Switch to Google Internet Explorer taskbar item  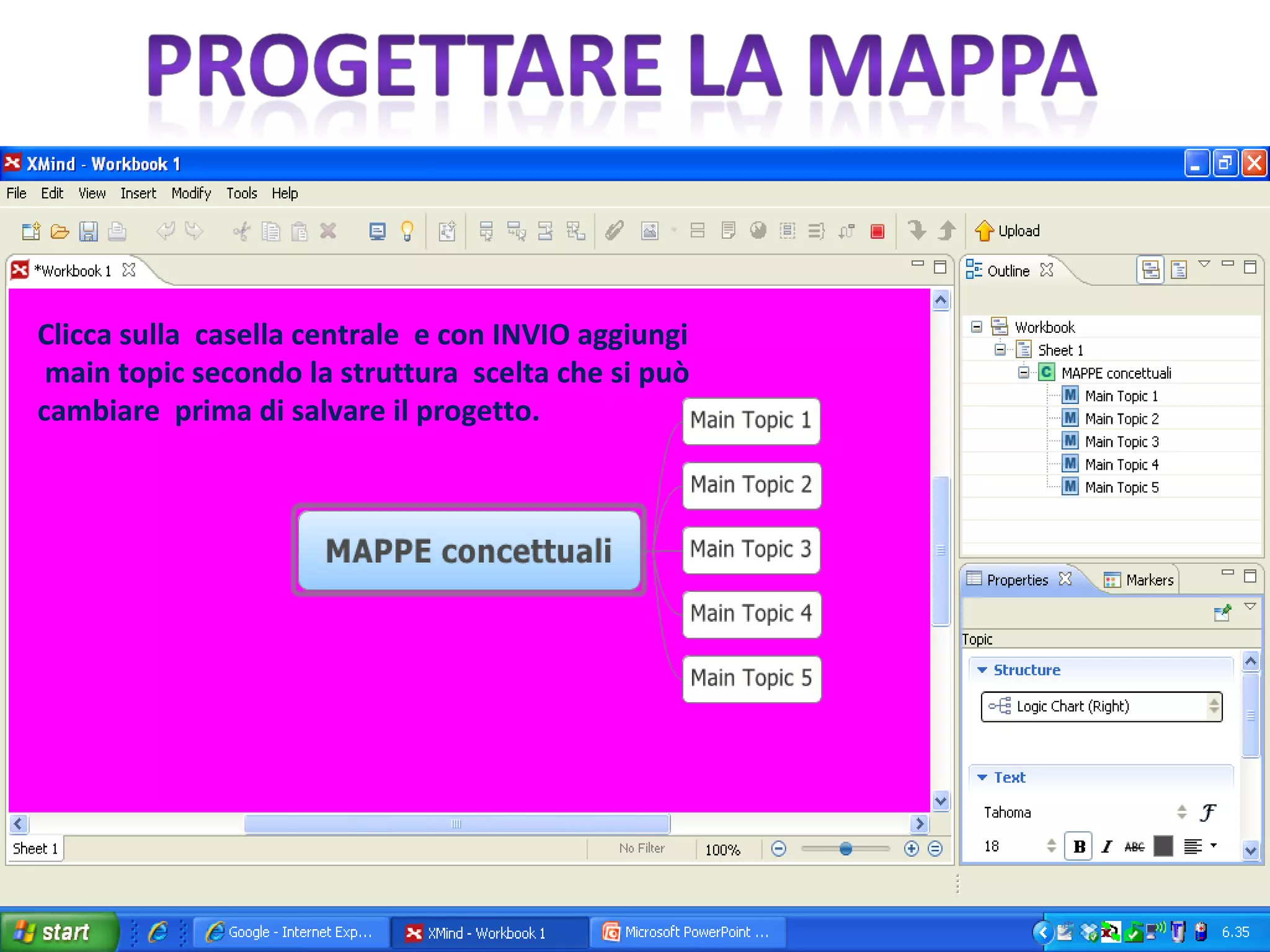(x=290, y=932)
